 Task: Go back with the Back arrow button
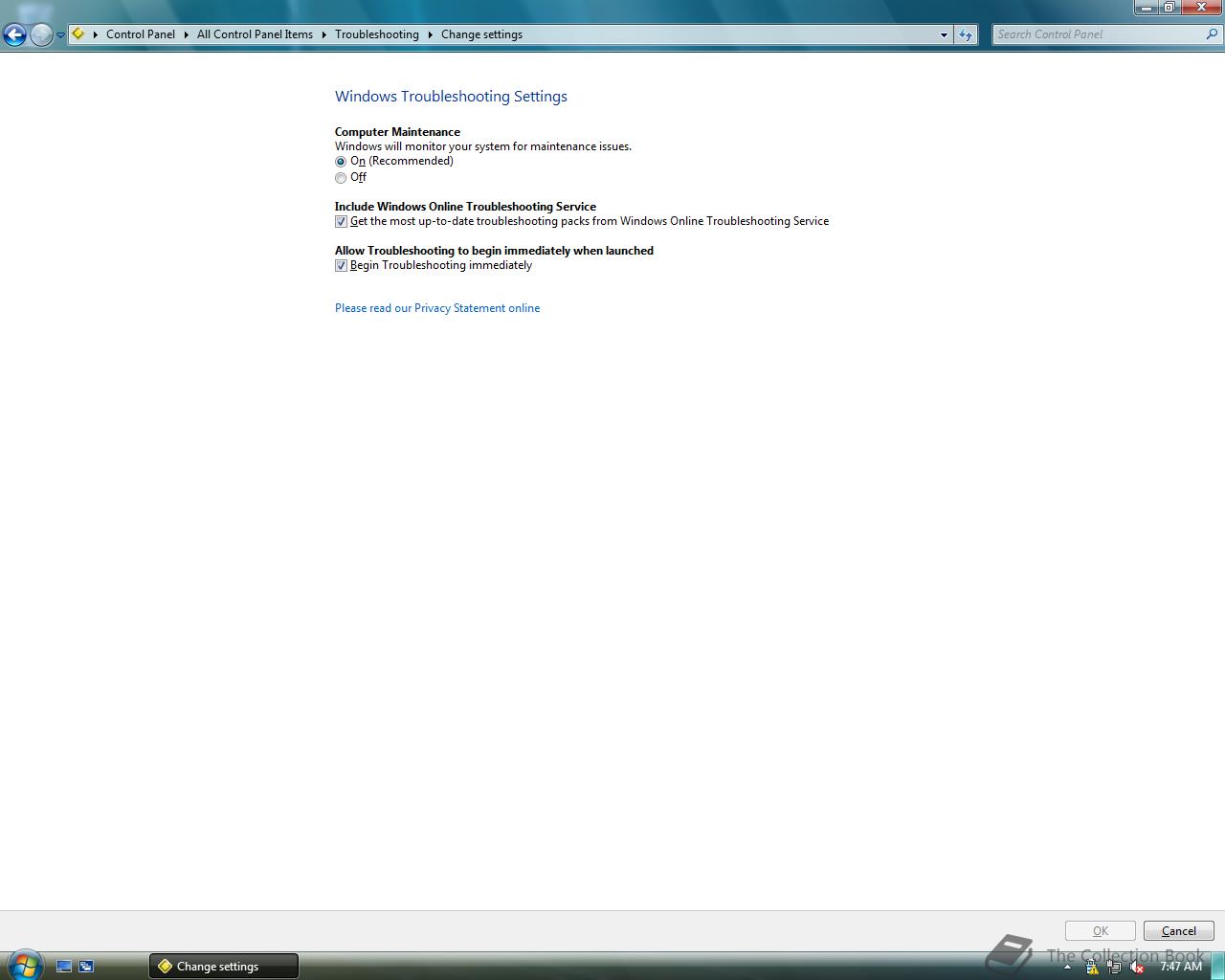14,35
